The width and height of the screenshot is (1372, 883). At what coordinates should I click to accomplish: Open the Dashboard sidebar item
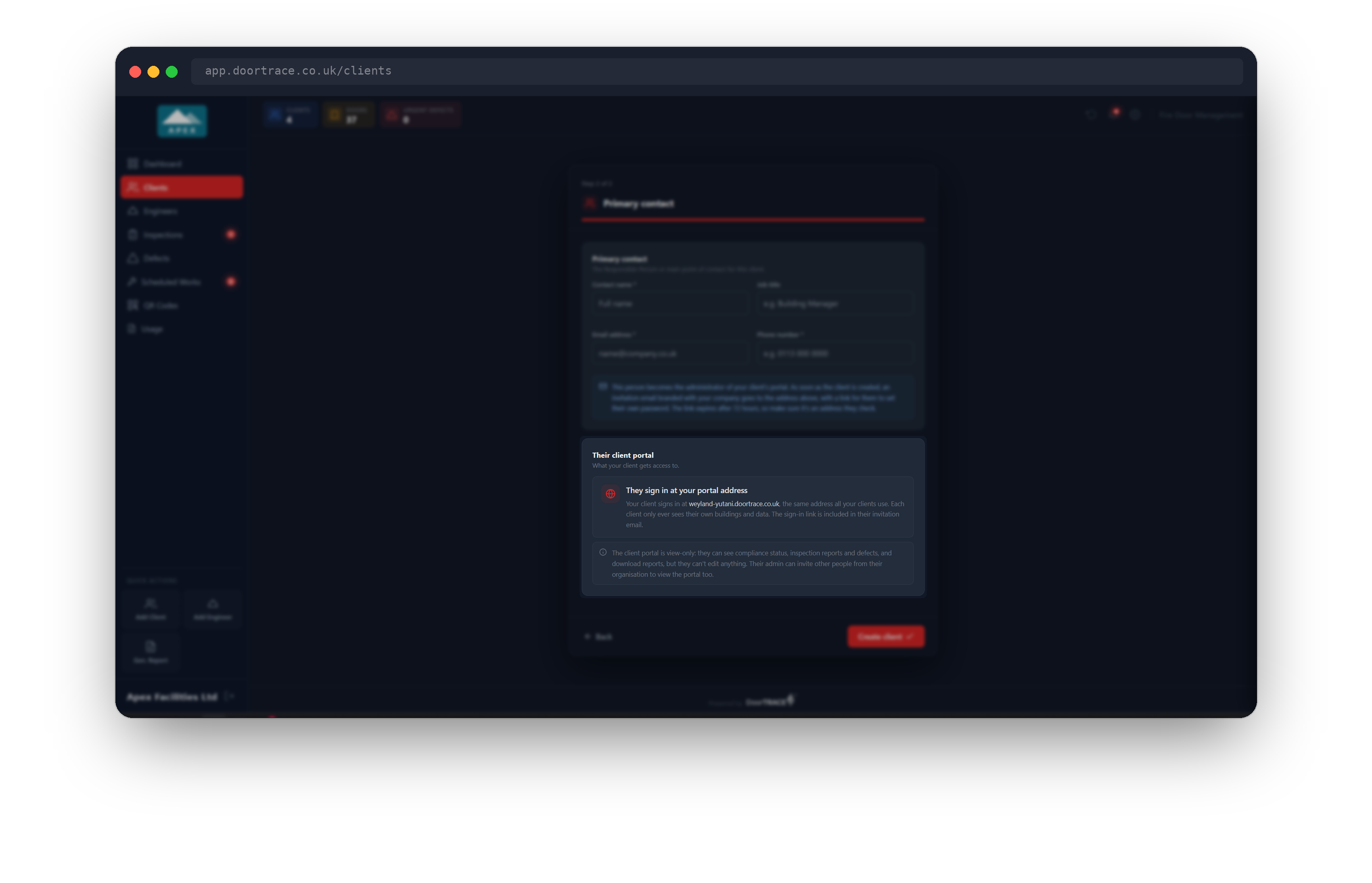(182, 164)
